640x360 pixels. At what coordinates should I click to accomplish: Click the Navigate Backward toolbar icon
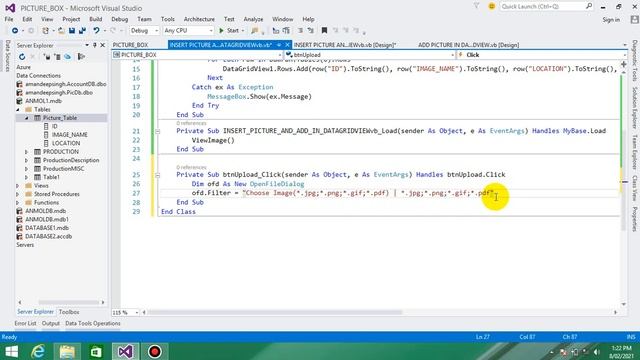pyautogui.click(x=15, y=31)
